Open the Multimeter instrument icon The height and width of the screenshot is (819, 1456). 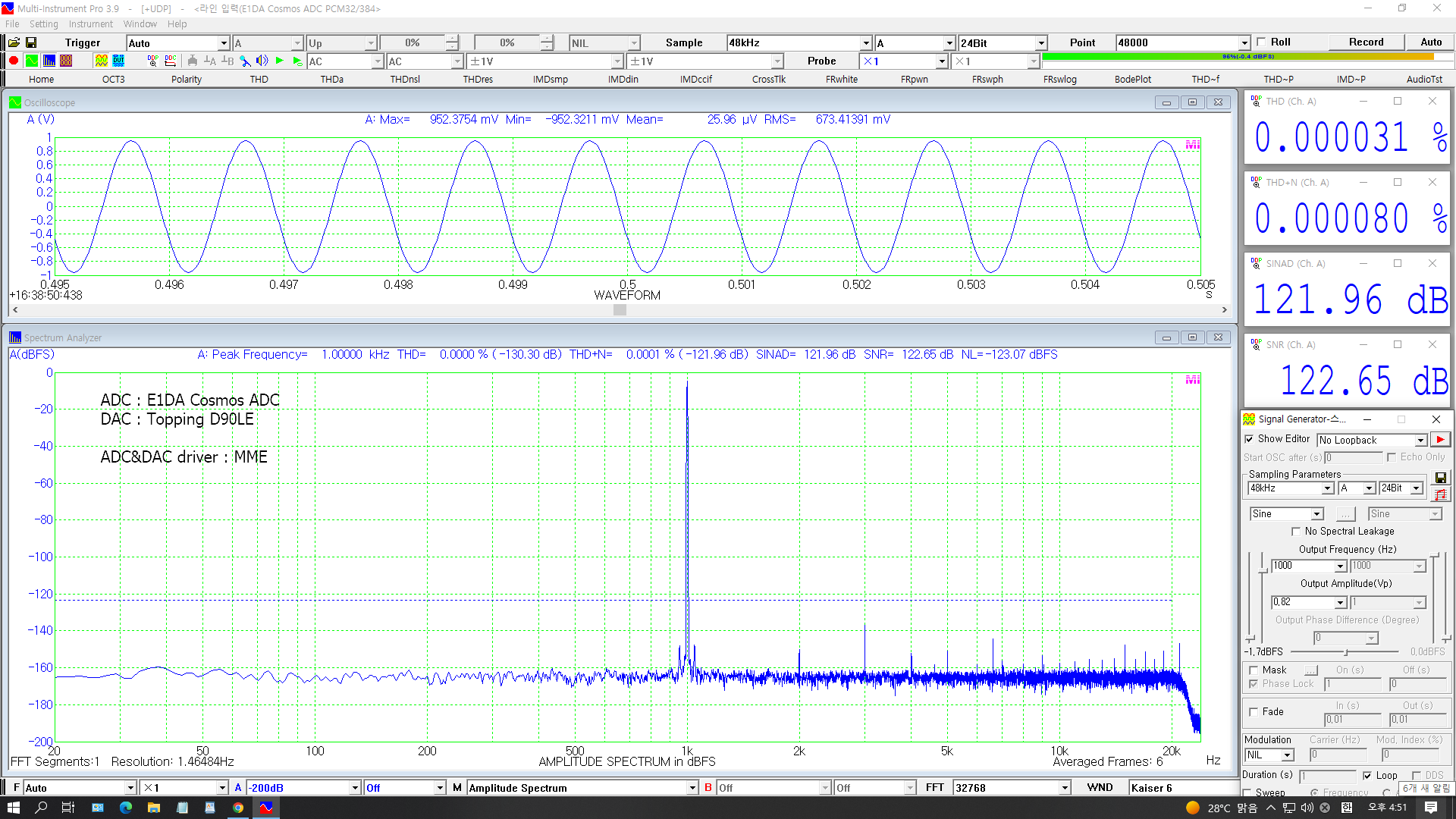click(67, 61)
